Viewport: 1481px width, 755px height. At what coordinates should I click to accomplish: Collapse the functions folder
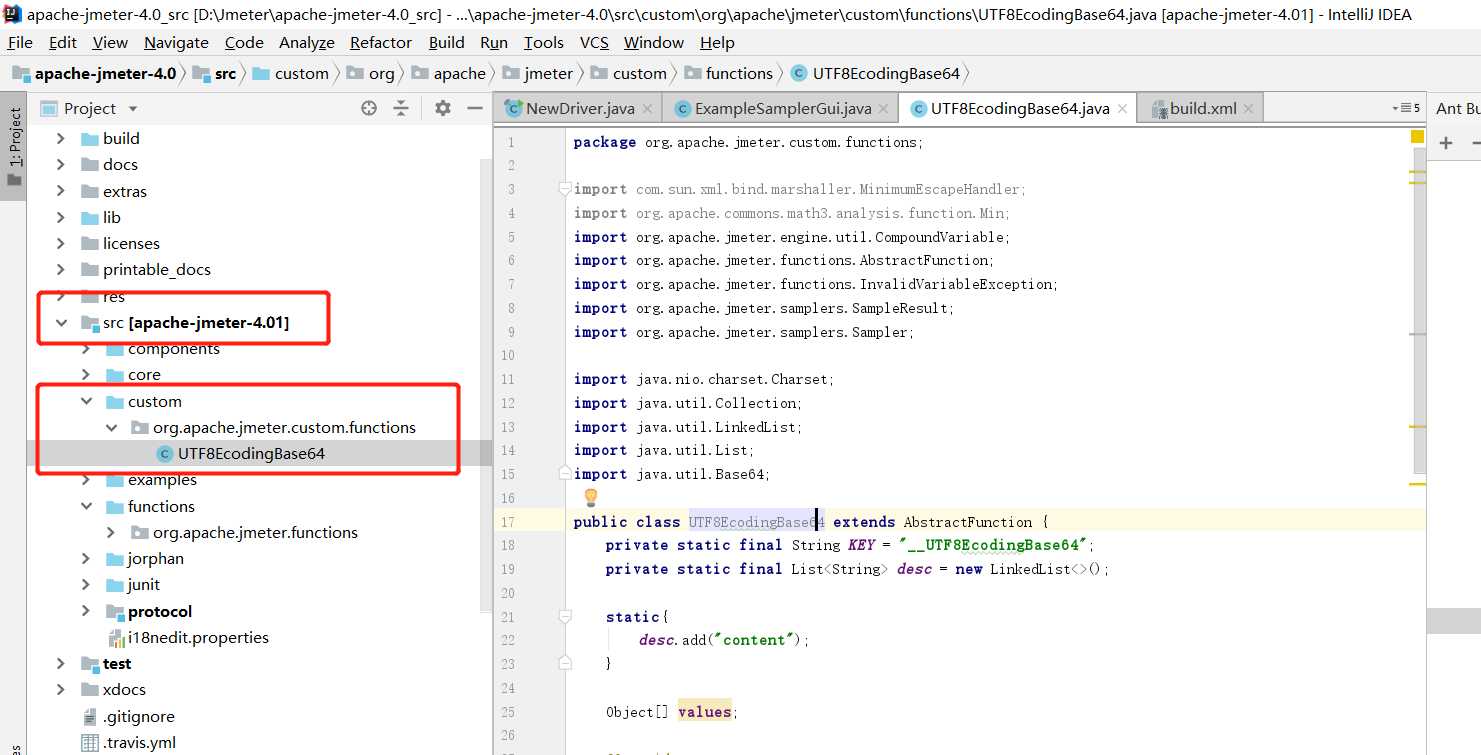pos(86,506)
